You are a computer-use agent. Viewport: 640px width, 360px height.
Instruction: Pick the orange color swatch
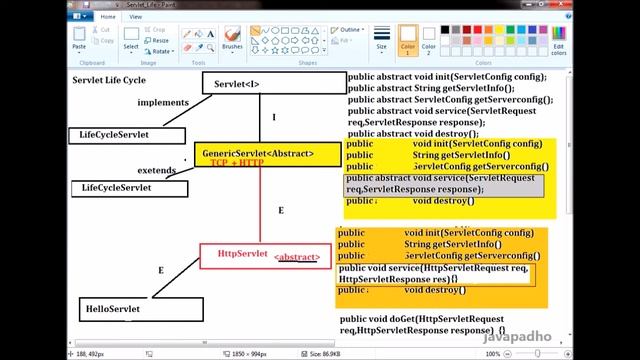click(489, 29)
